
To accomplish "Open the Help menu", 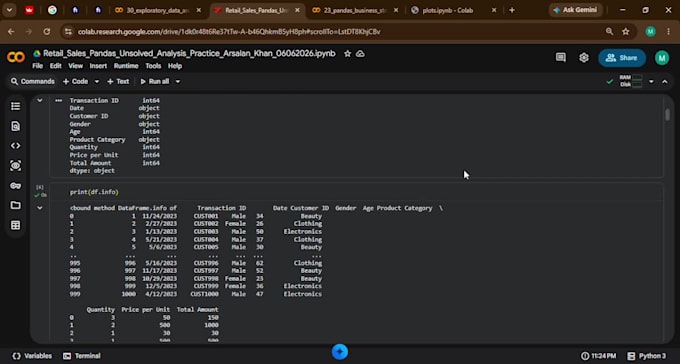I will (175, 66).
